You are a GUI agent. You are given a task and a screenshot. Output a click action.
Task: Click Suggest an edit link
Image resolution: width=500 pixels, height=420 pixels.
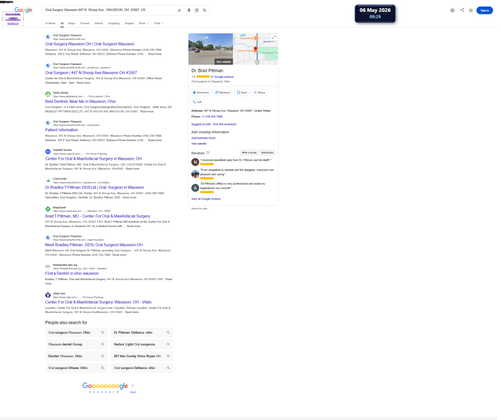pyautogui.click(x=201, y=124)
